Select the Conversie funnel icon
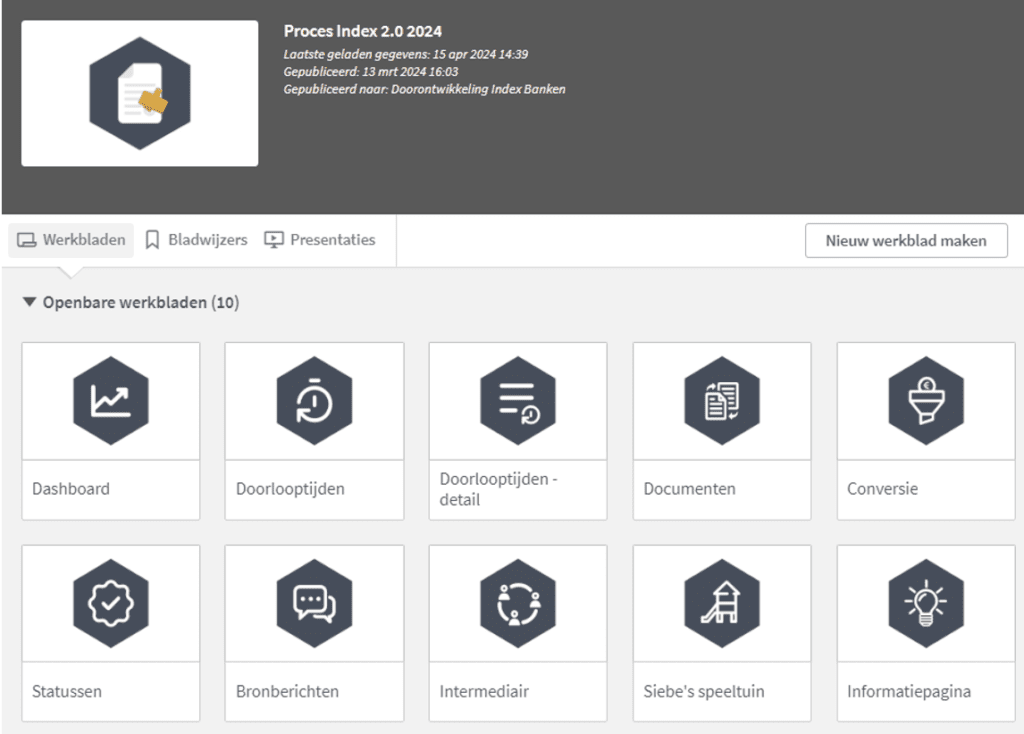This screenshot has width=1024, height=734. pyautogui.click(x=925, y=401)
